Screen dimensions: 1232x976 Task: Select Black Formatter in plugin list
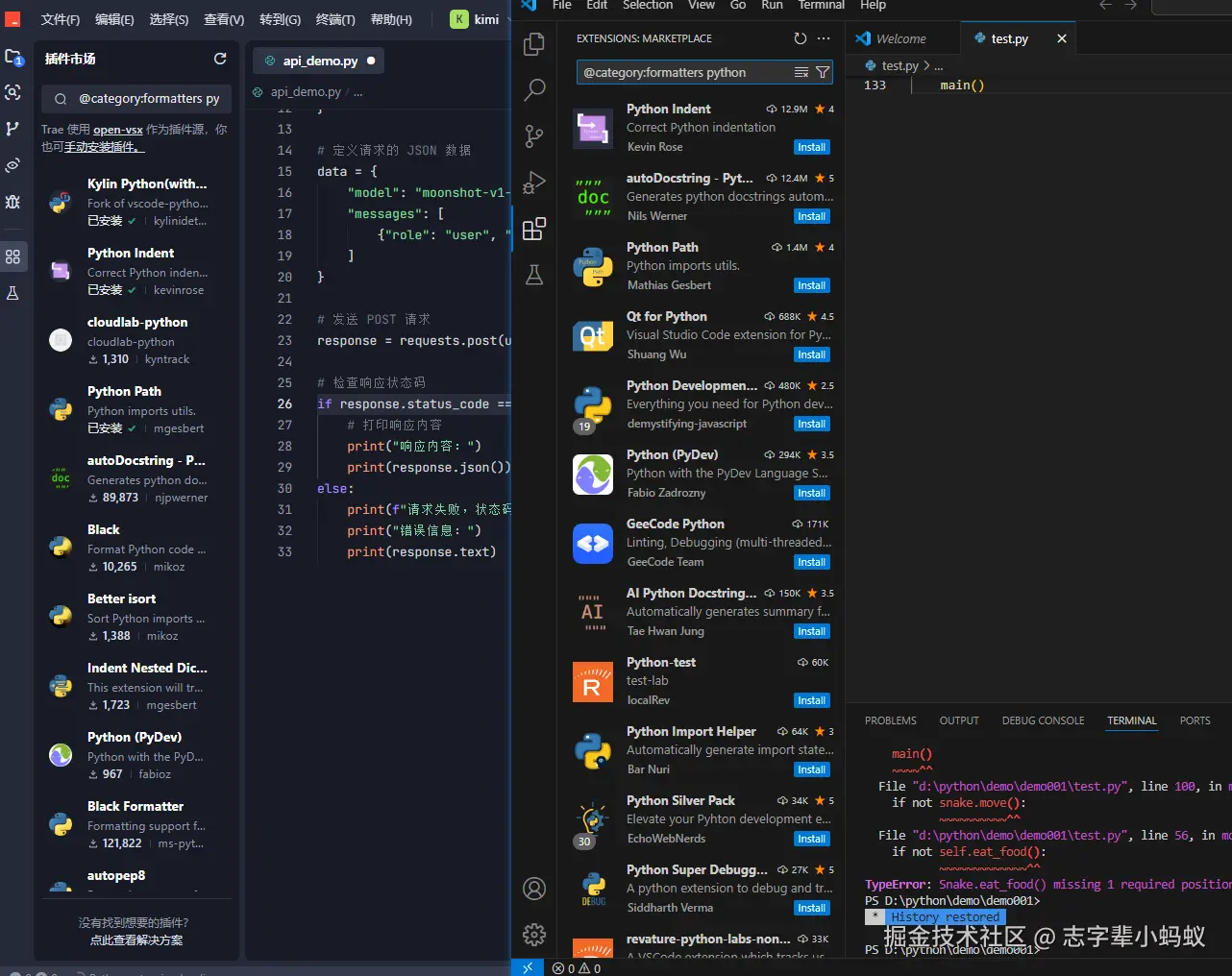tap(136, 806)
